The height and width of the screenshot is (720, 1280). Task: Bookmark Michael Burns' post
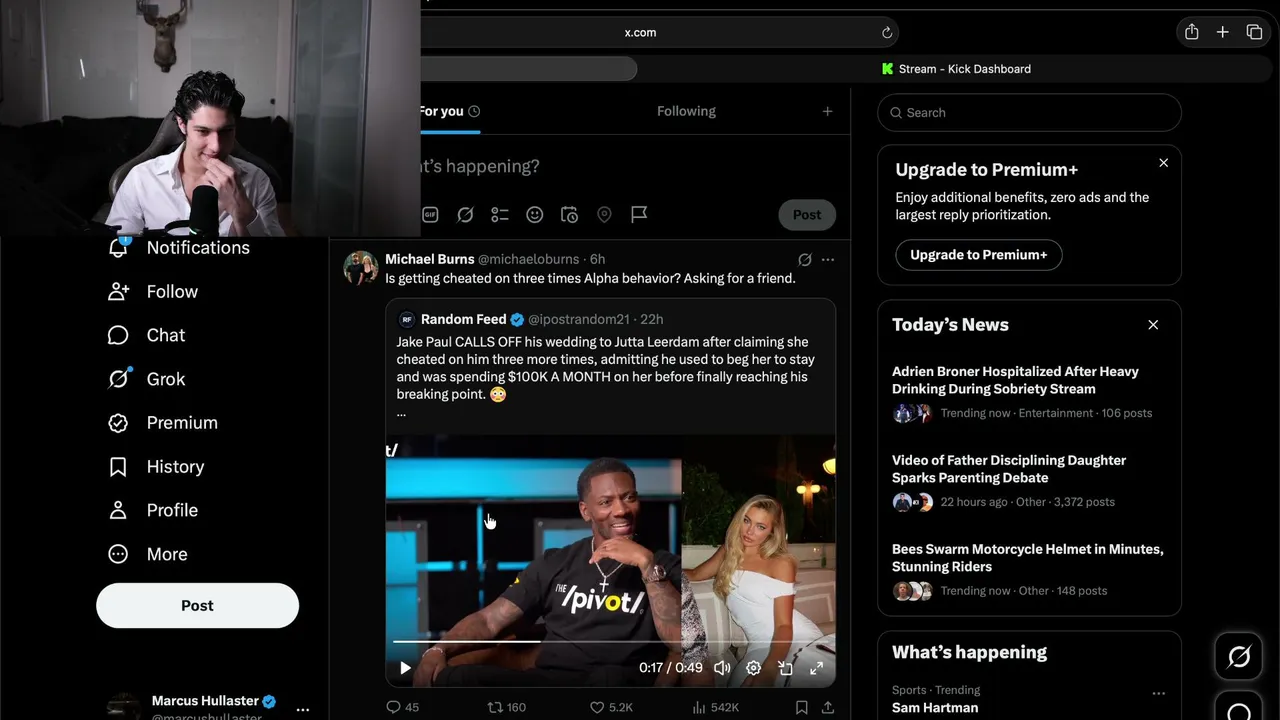coord(802,707)
